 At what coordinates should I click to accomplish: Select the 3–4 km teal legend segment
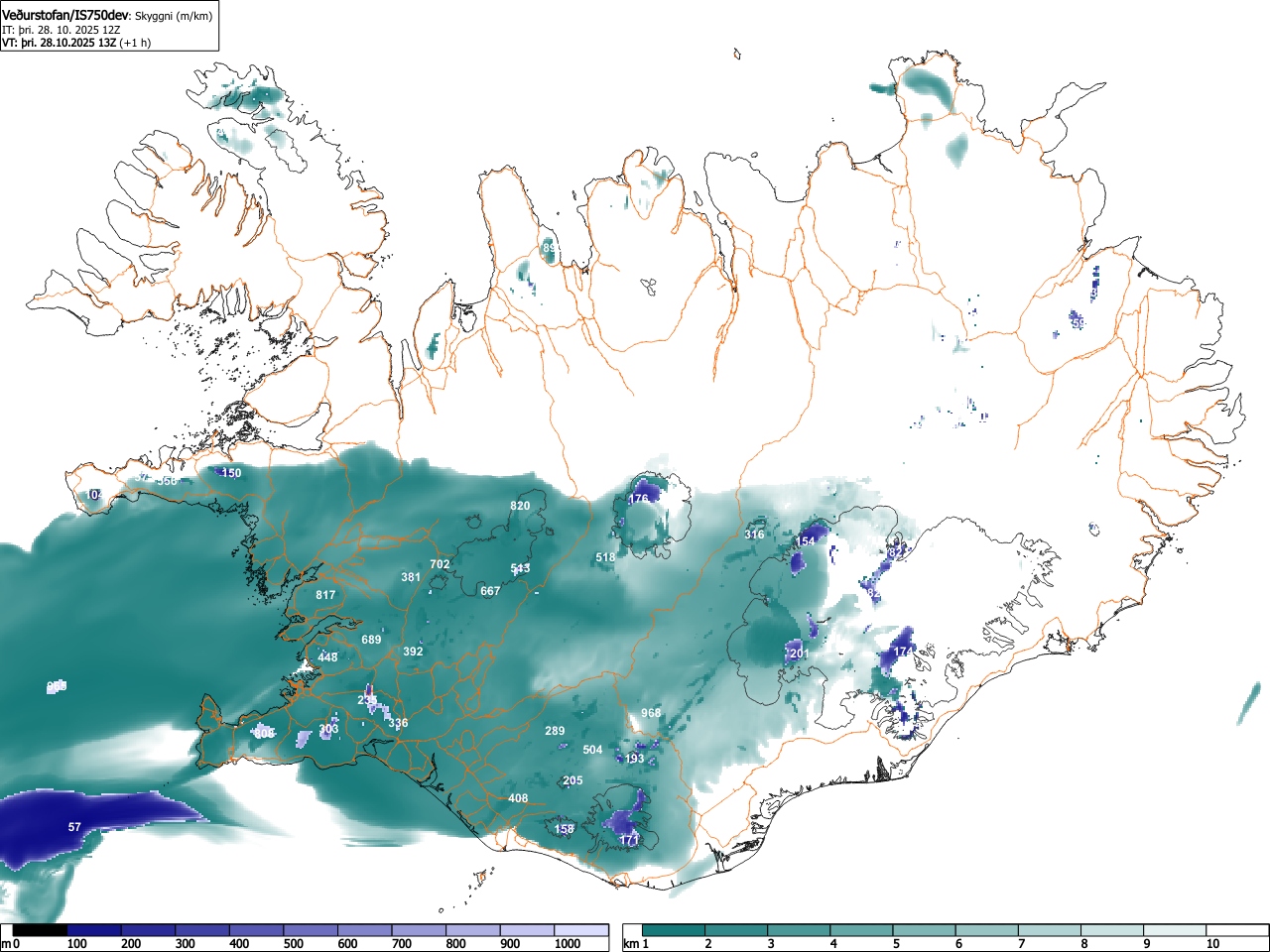(x=799, y=930)
